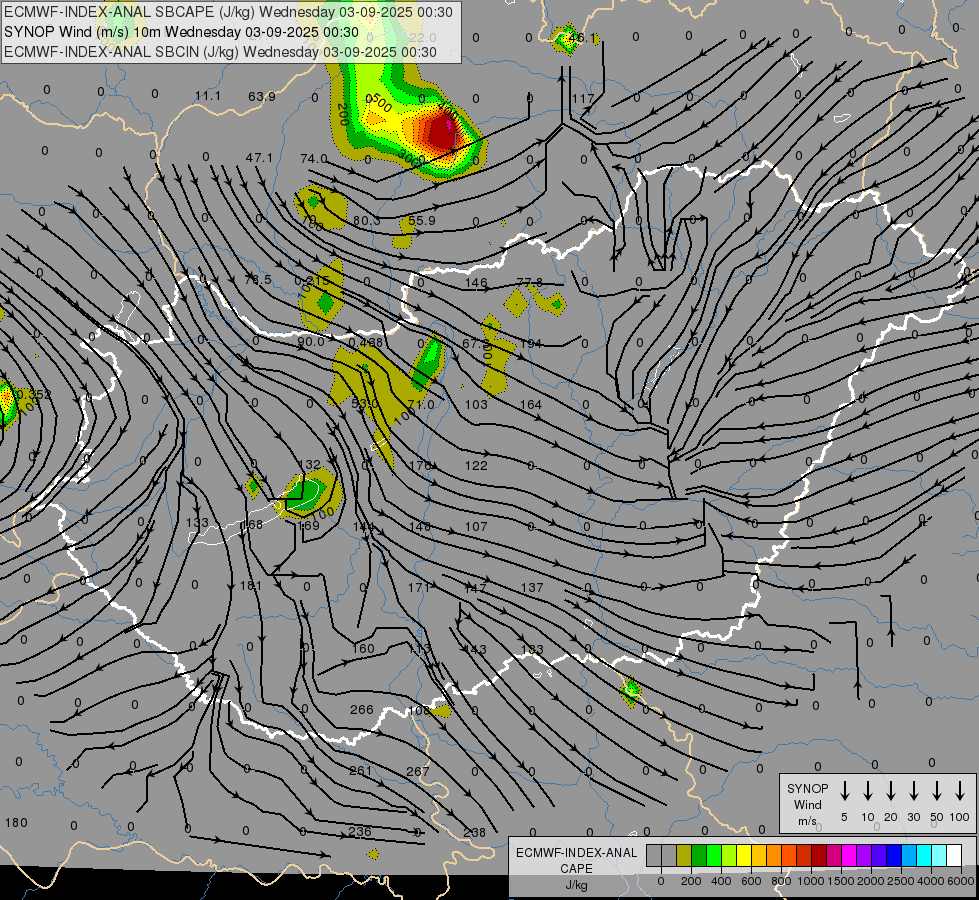This screenshot has height=900, width=979.
Task: Click the map value '78.5'
Action: (x=258, y=279)
